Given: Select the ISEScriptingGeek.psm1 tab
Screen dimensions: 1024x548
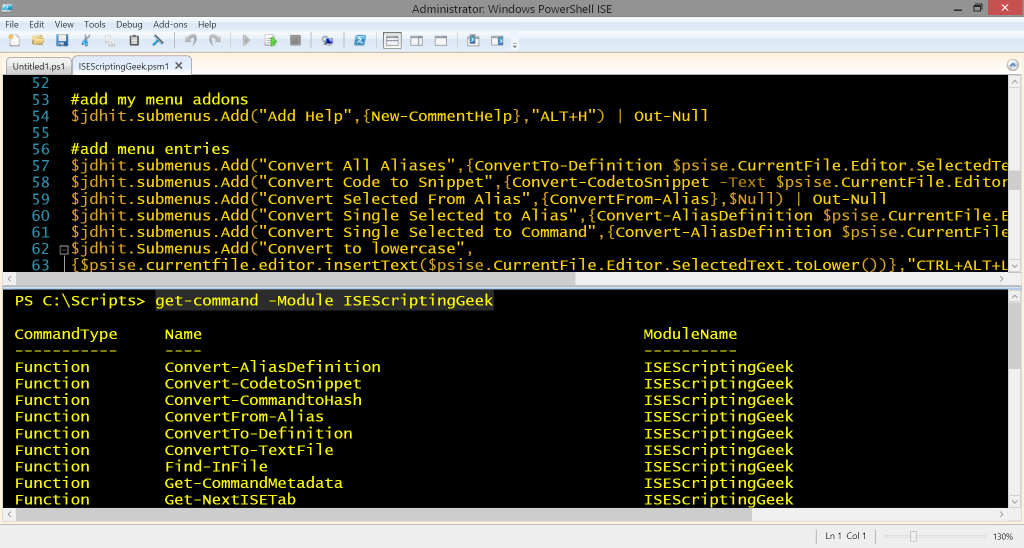Looking at the screenshot, I should 123,66.
